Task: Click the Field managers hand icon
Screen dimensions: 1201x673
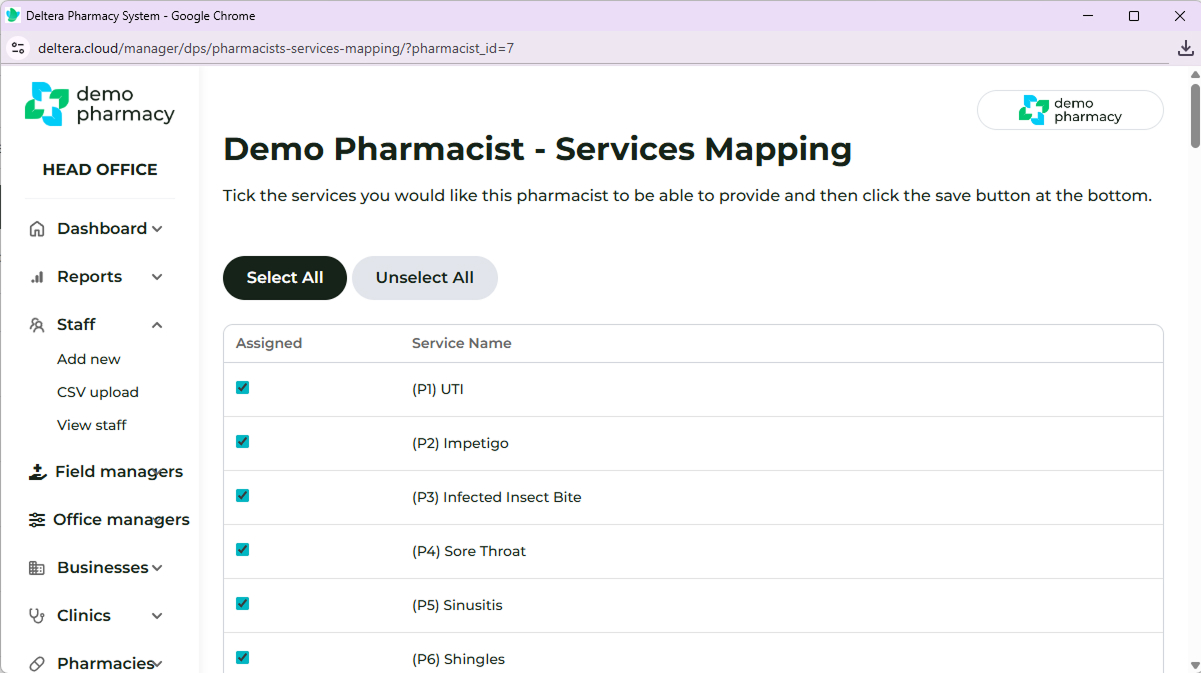Action: (x=37, y=472)
